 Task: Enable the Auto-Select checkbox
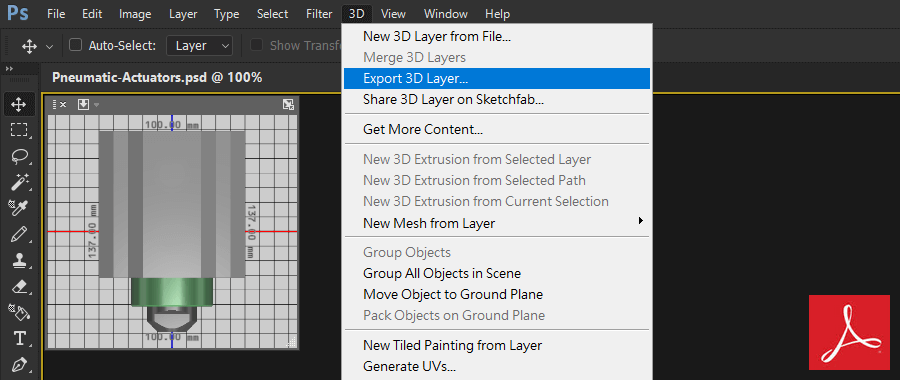[75, 45]
